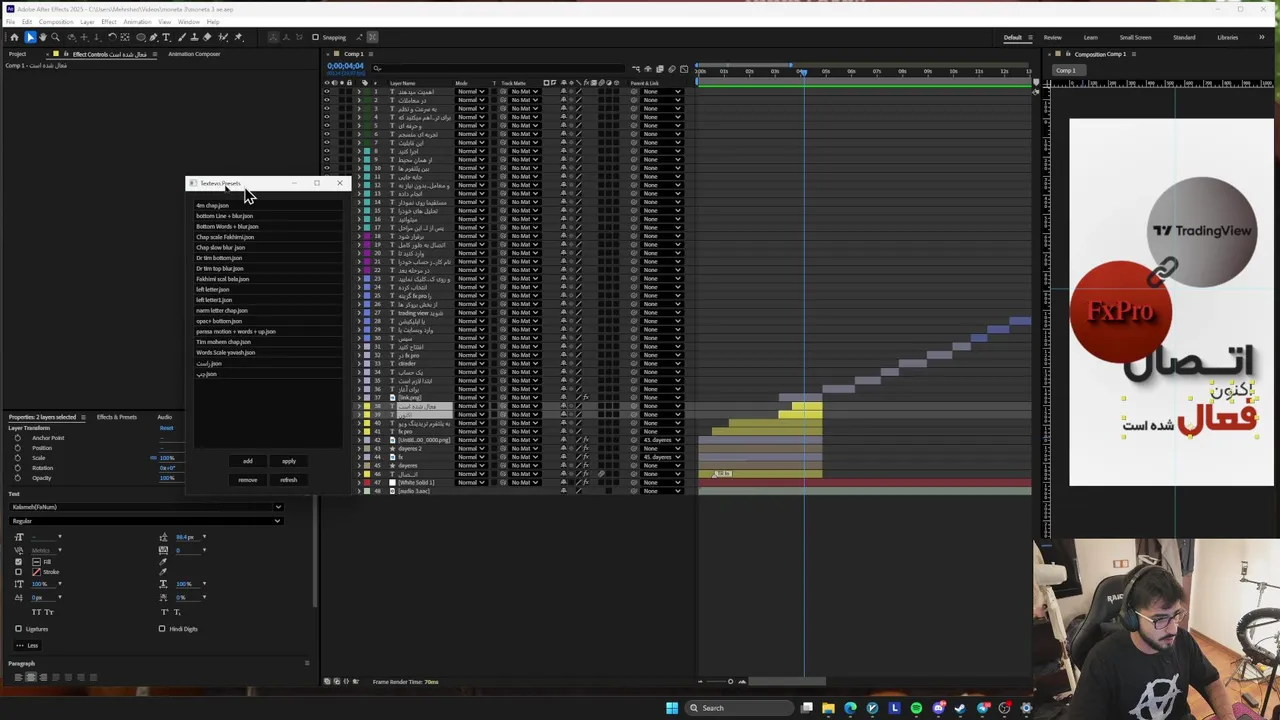1280x720 pixels.
Task: Toggle the Opacity stopwatch
Action: (x=17, y=478)
